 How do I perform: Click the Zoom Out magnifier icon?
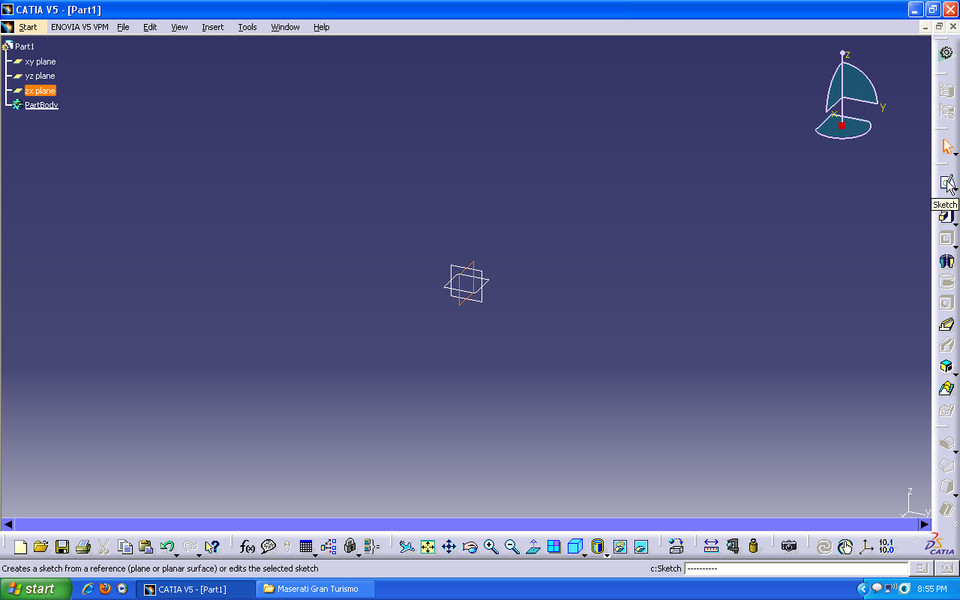click(x=512, y=547)
